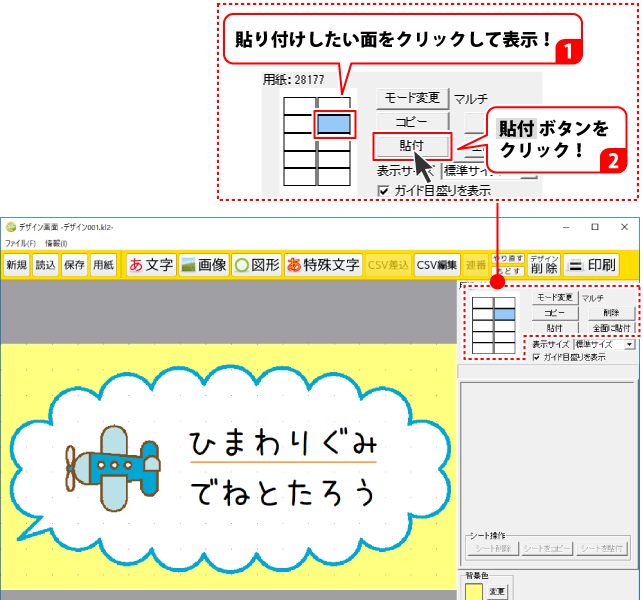Open the 用紙 paper selection

click(103, 265)
